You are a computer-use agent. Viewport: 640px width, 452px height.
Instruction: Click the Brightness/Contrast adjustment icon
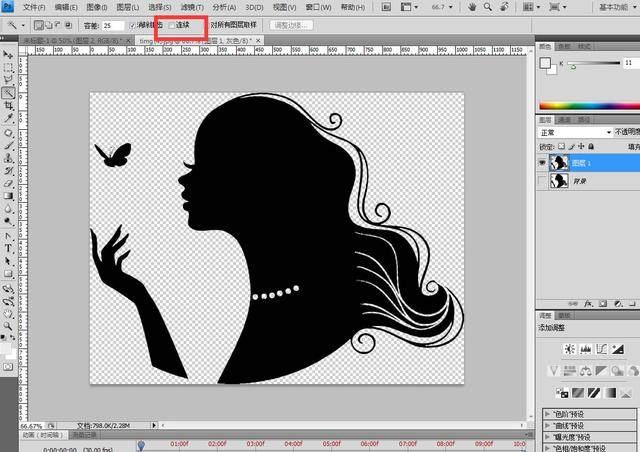(568, 349)
